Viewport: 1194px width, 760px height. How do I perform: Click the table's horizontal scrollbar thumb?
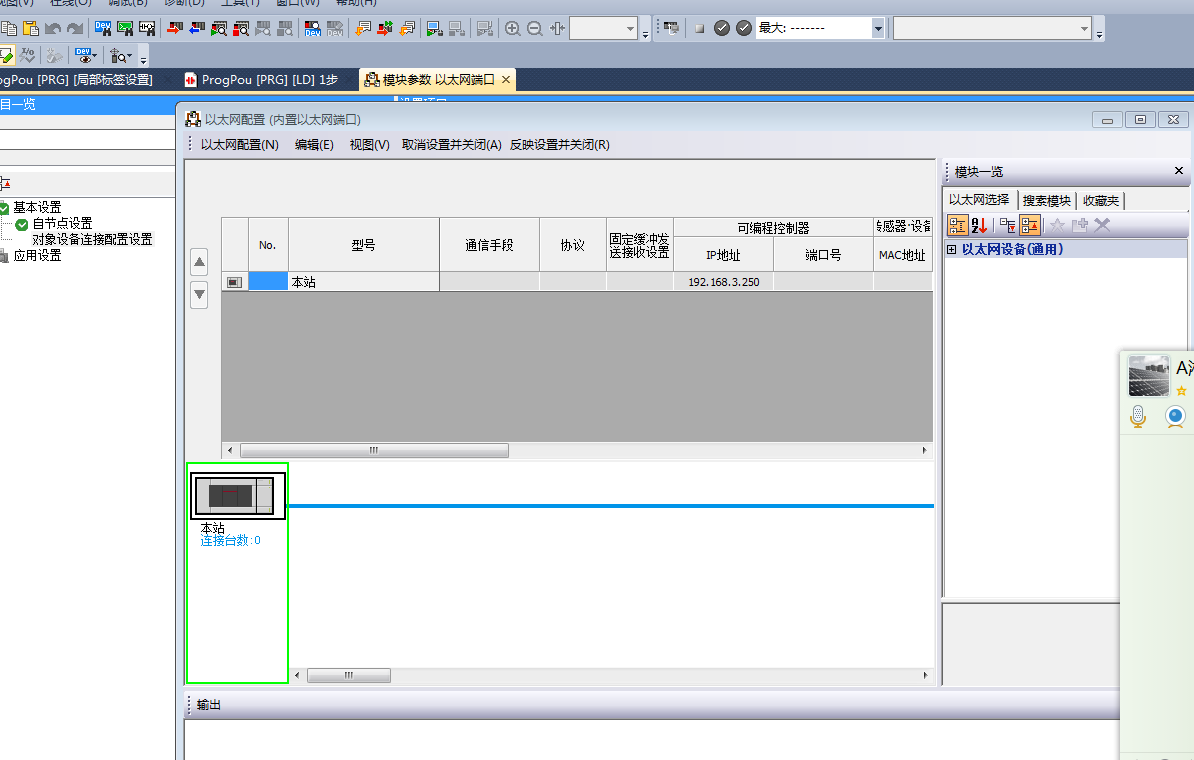374,451
